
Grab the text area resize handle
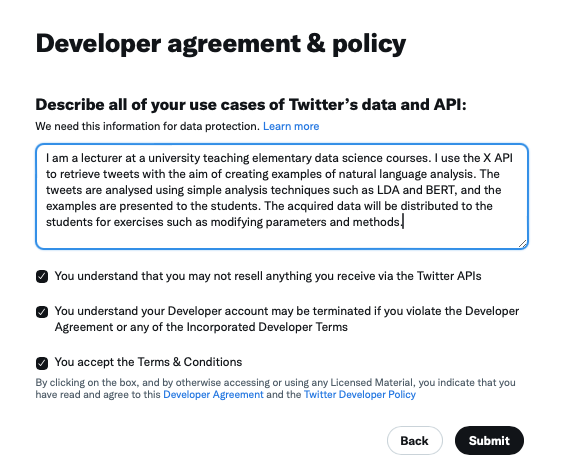[x=523, y=244]
